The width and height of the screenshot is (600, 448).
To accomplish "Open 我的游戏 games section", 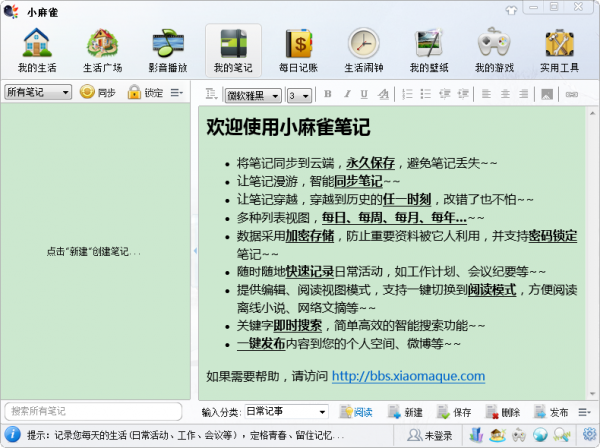I will (494, 50).
